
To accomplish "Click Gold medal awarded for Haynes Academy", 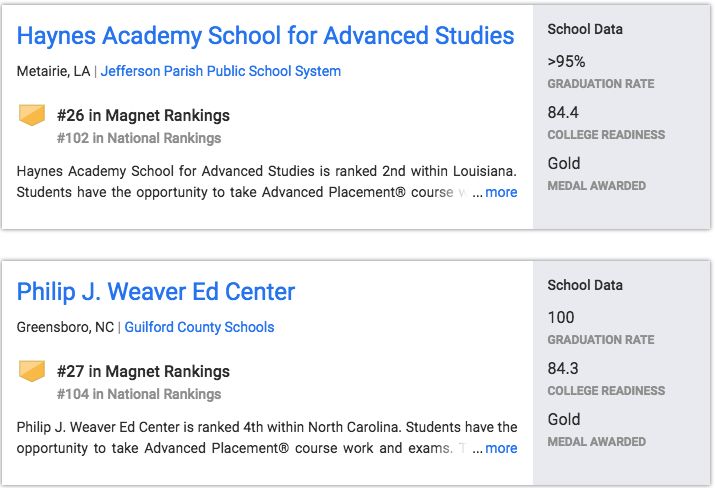I will [564, 163].
